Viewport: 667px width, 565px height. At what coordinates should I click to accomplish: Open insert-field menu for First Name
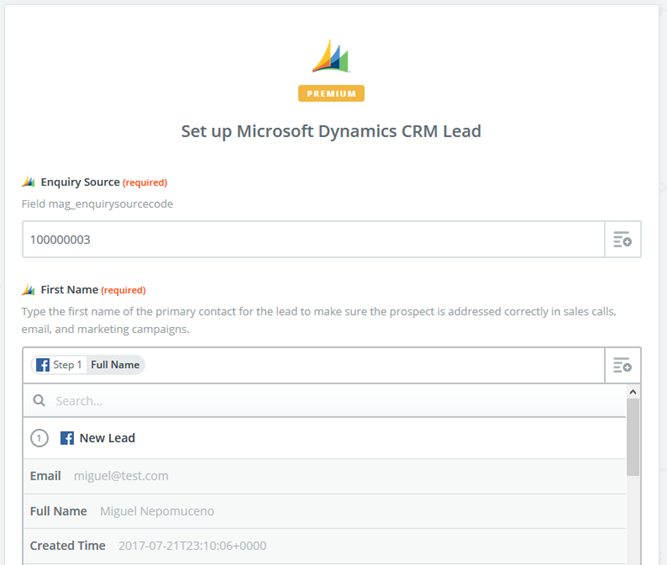click(622, 365)
